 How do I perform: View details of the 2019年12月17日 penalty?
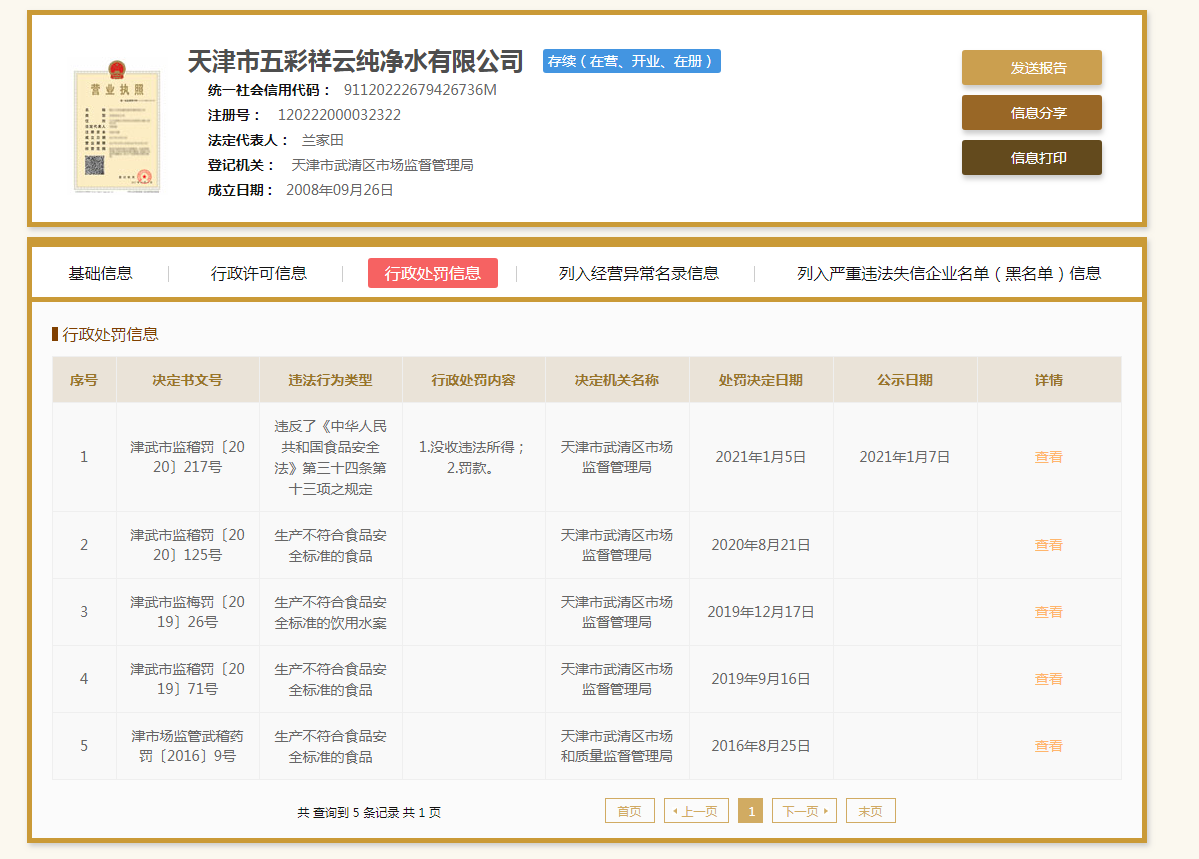[x=1048, y=612]
